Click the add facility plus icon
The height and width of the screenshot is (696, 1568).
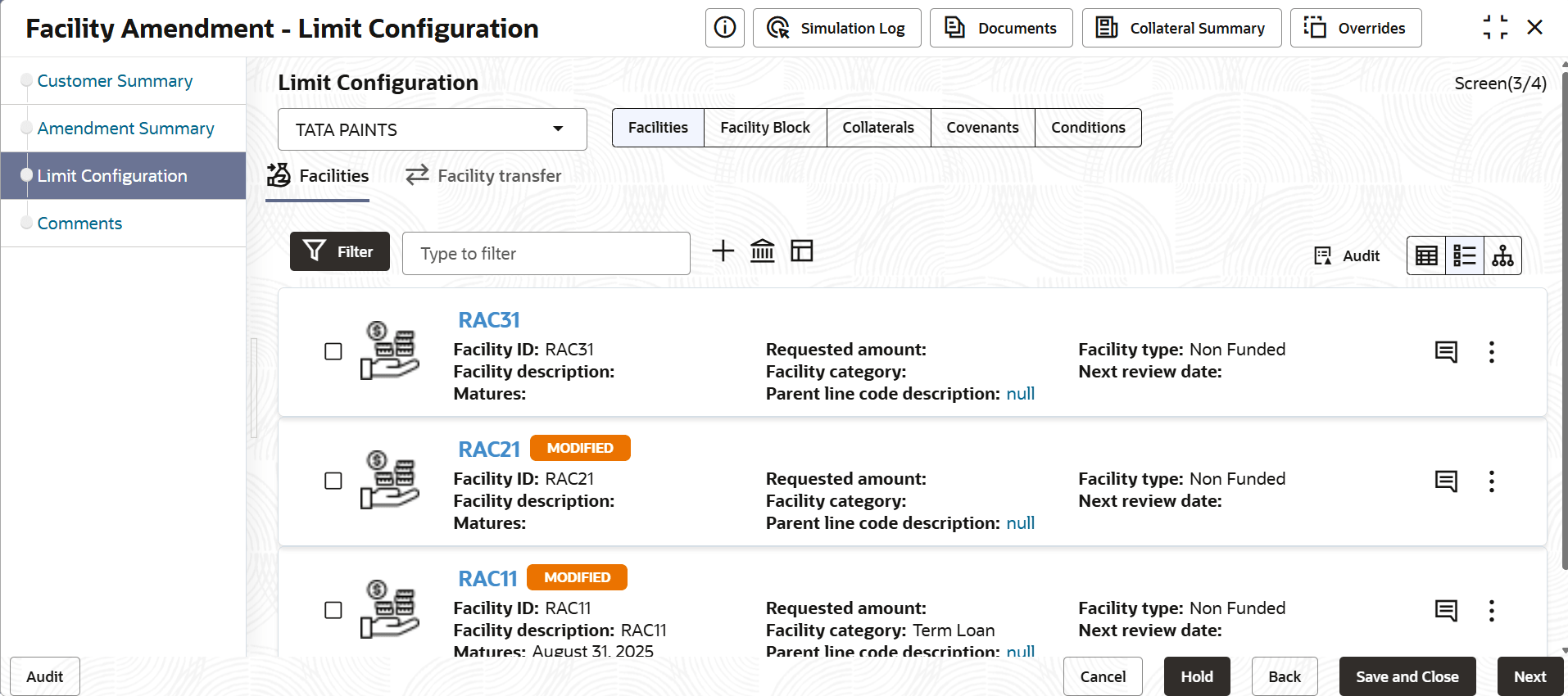723,251
